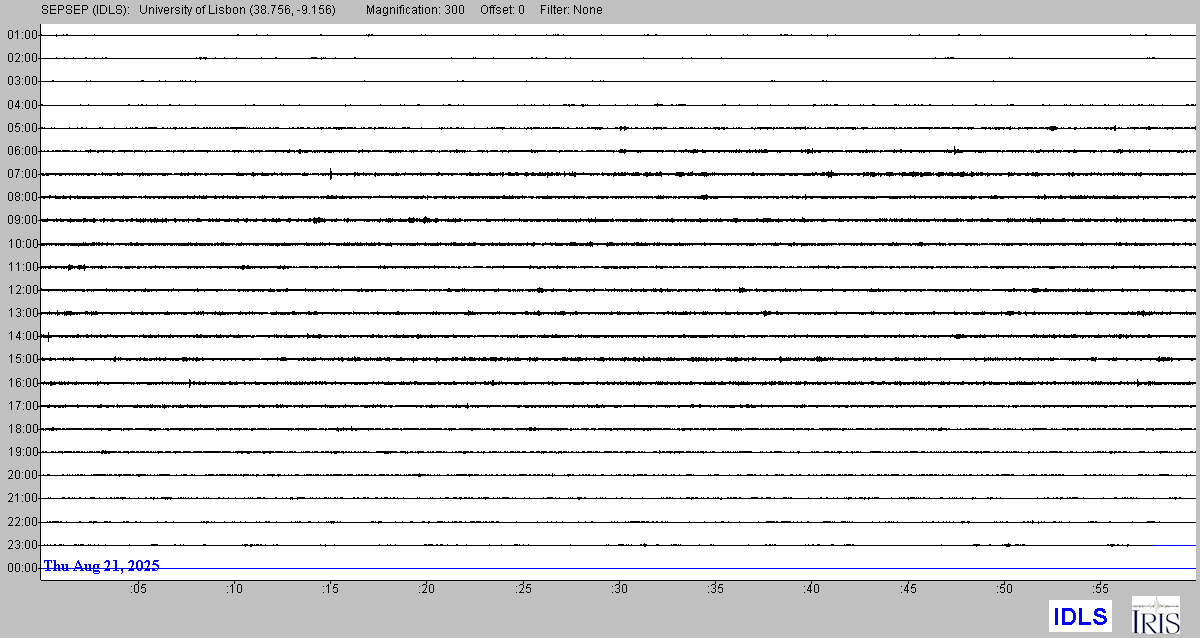Click the :55 minute axis label
The height and width of the screenshot is (638, 1200).
tap(1103, 590)
